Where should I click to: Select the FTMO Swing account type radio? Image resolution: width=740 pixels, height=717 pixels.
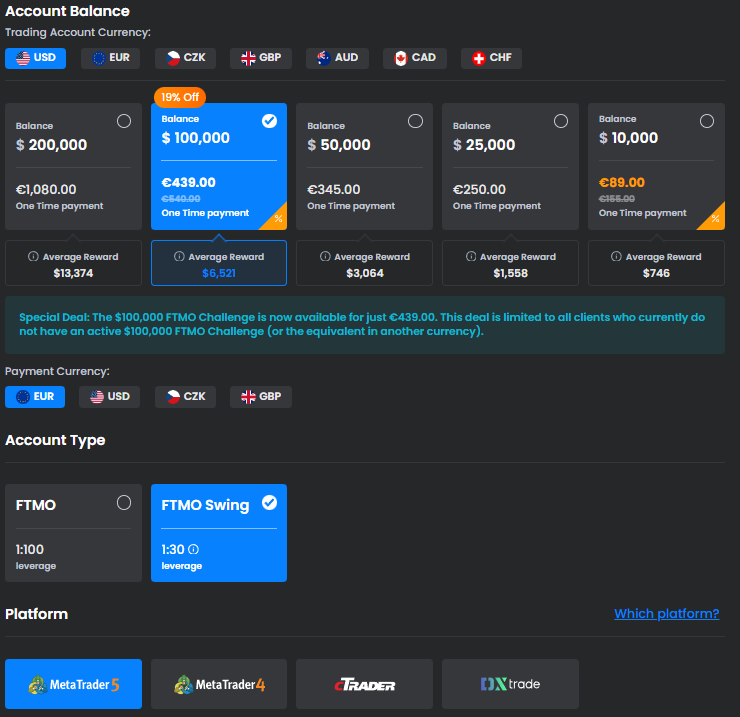[269, 503]
